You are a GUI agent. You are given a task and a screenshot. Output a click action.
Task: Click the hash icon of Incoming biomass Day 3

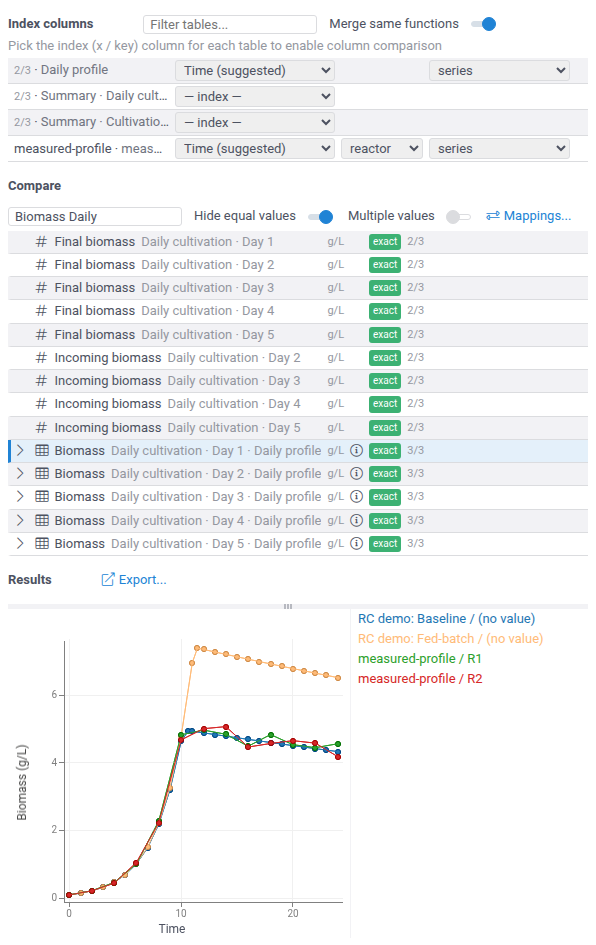pyautogui.click(x=41, y=380)
